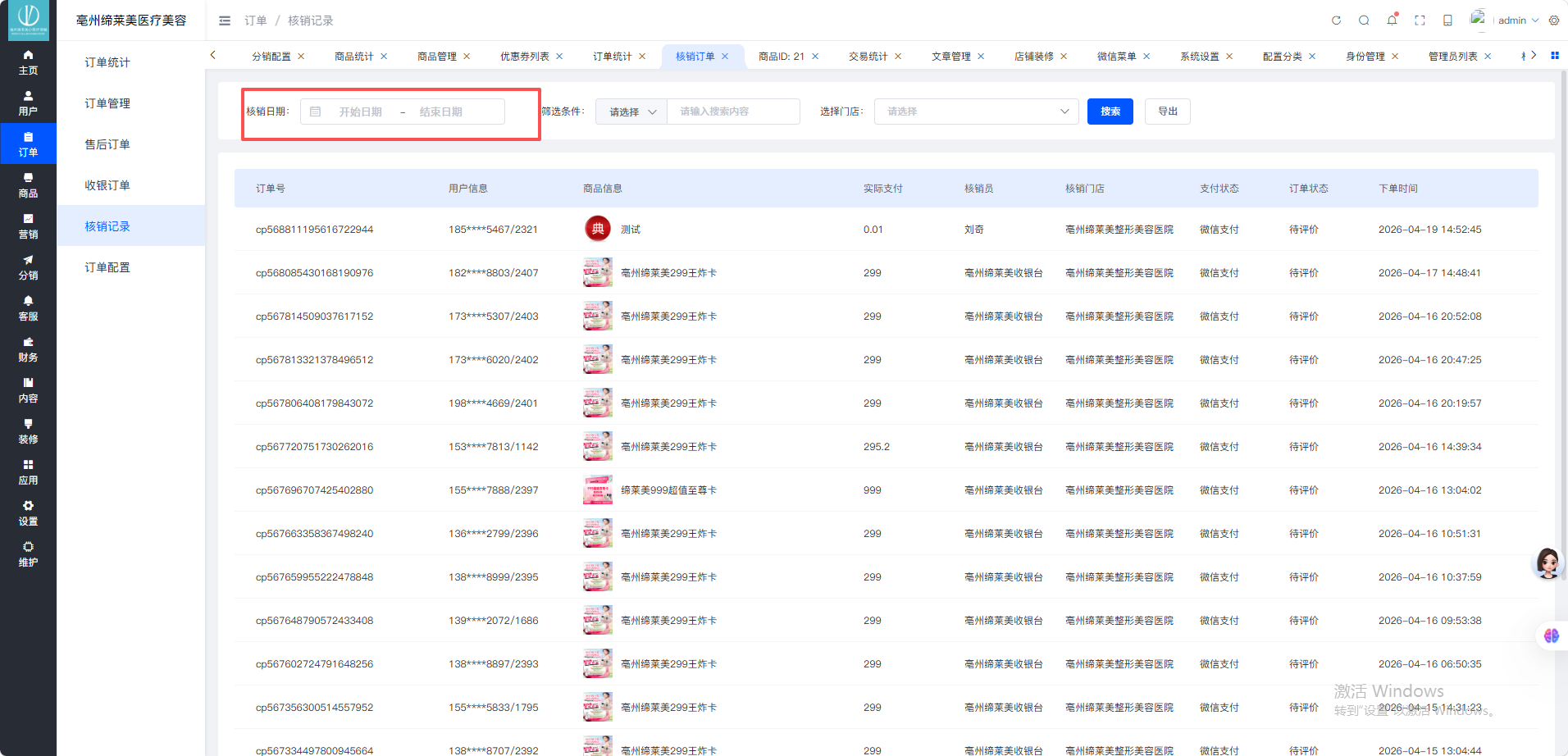
Task: Expand the admin user dropdown
Action: (x=1517, y=20)
